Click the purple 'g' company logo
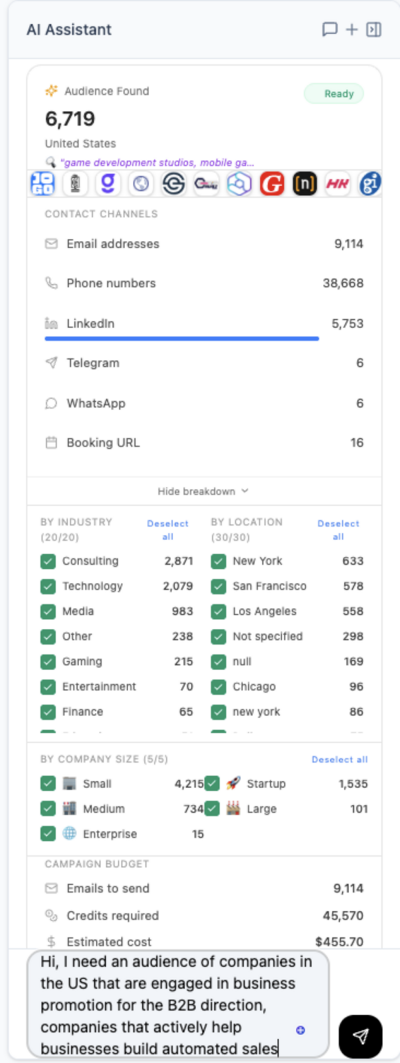400x1063 pixels. coord(108,183)
